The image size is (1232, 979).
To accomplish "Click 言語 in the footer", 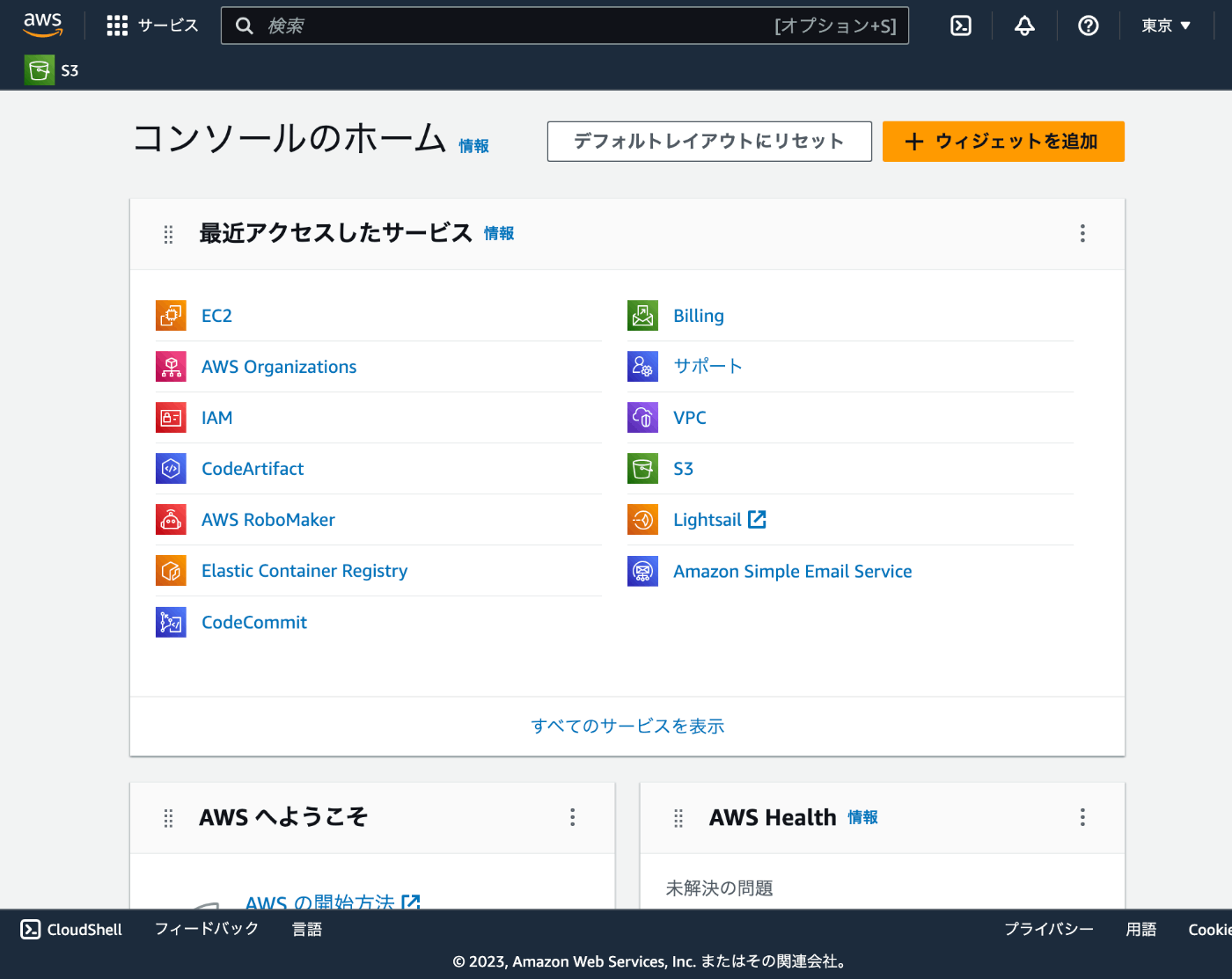I will pyautogui.click(x=307, y=929).
